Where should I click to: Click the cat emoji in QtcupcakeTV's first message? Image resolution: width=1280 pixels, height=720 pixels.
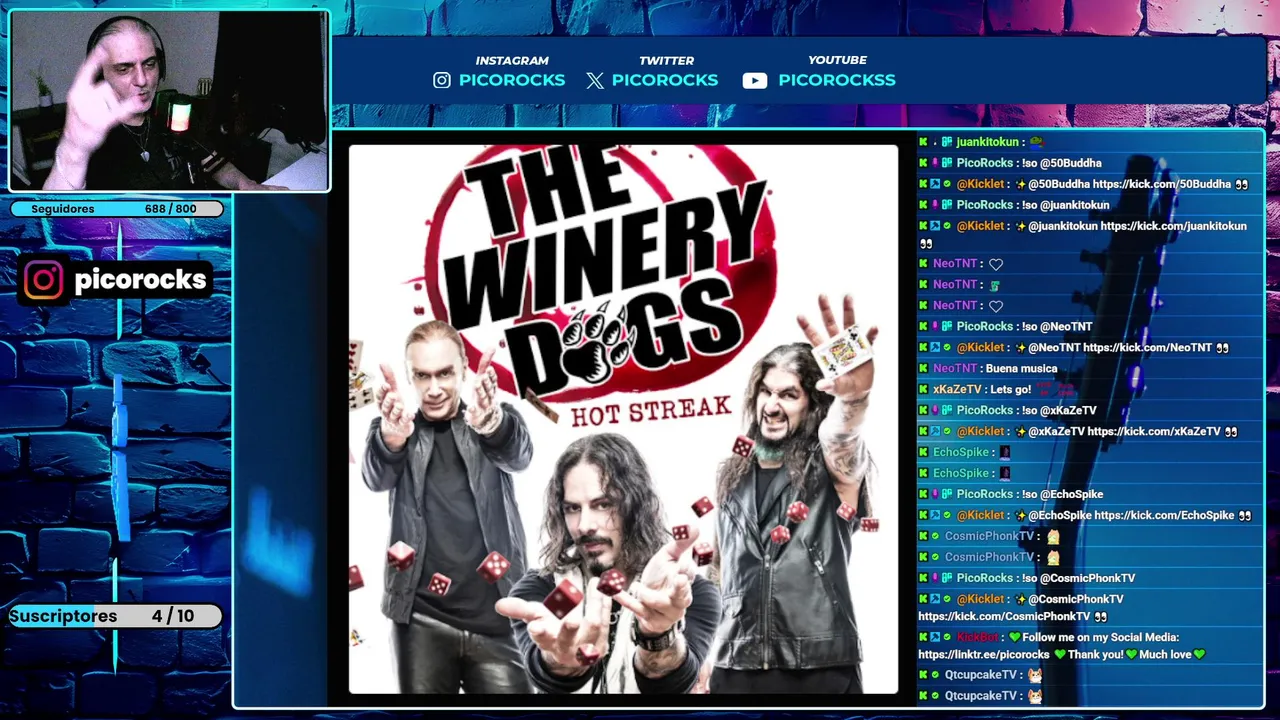point(1034,675)
